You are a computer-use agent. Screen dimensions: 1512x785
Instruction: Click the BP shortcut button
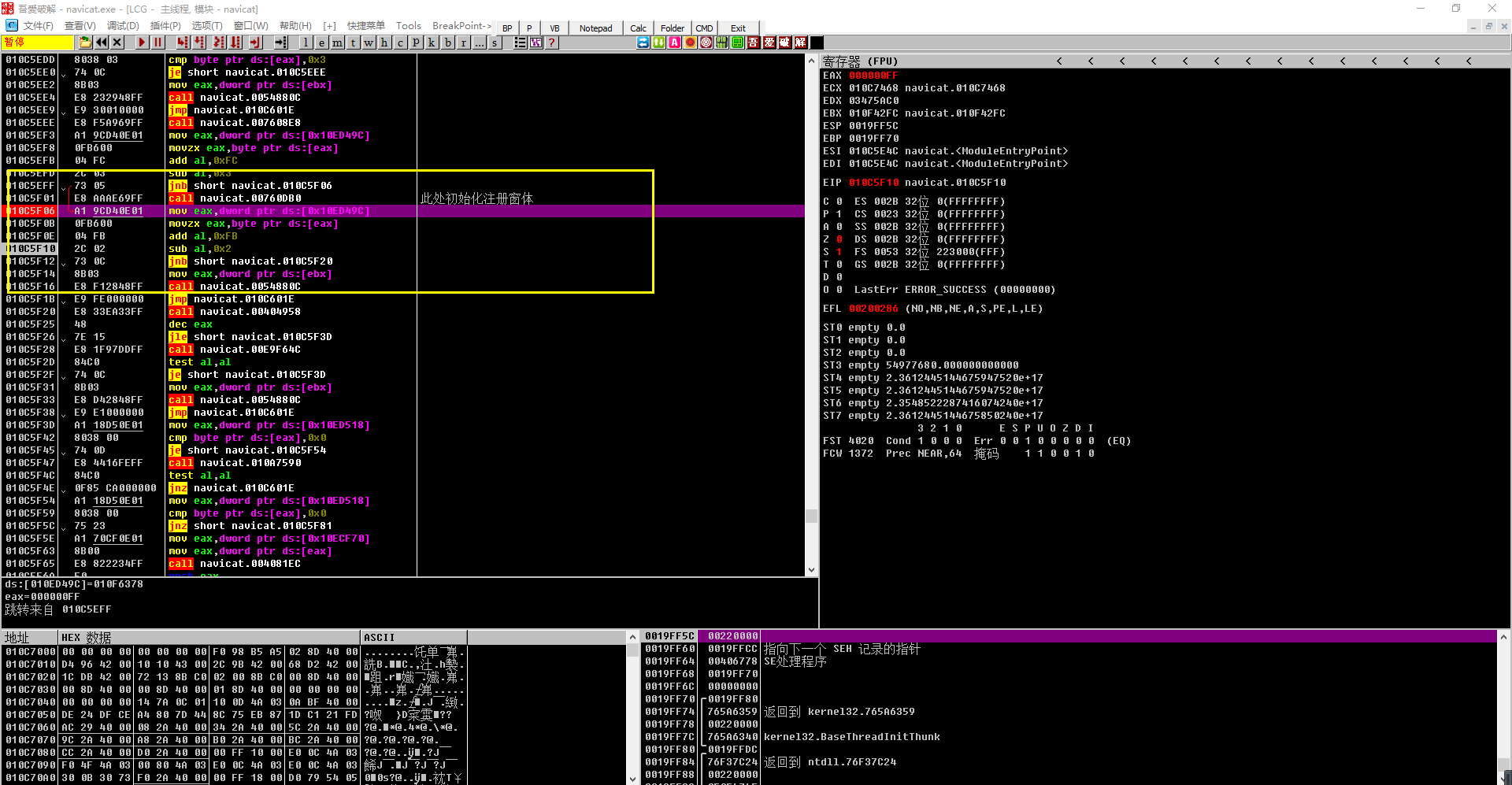click(x=507, y=28)
